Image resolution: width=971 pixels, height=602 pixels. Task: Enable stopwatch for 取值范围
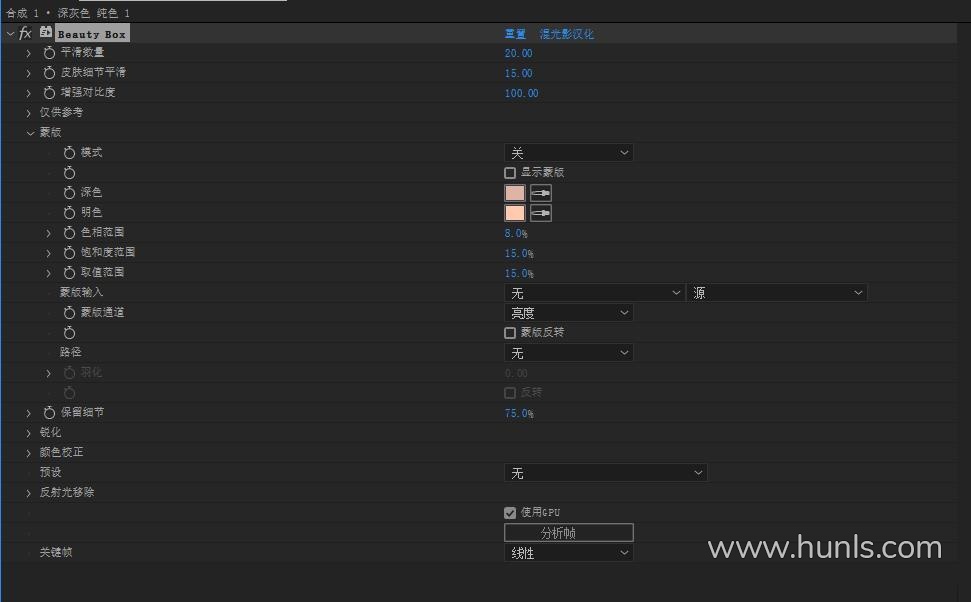click(69, 273)
